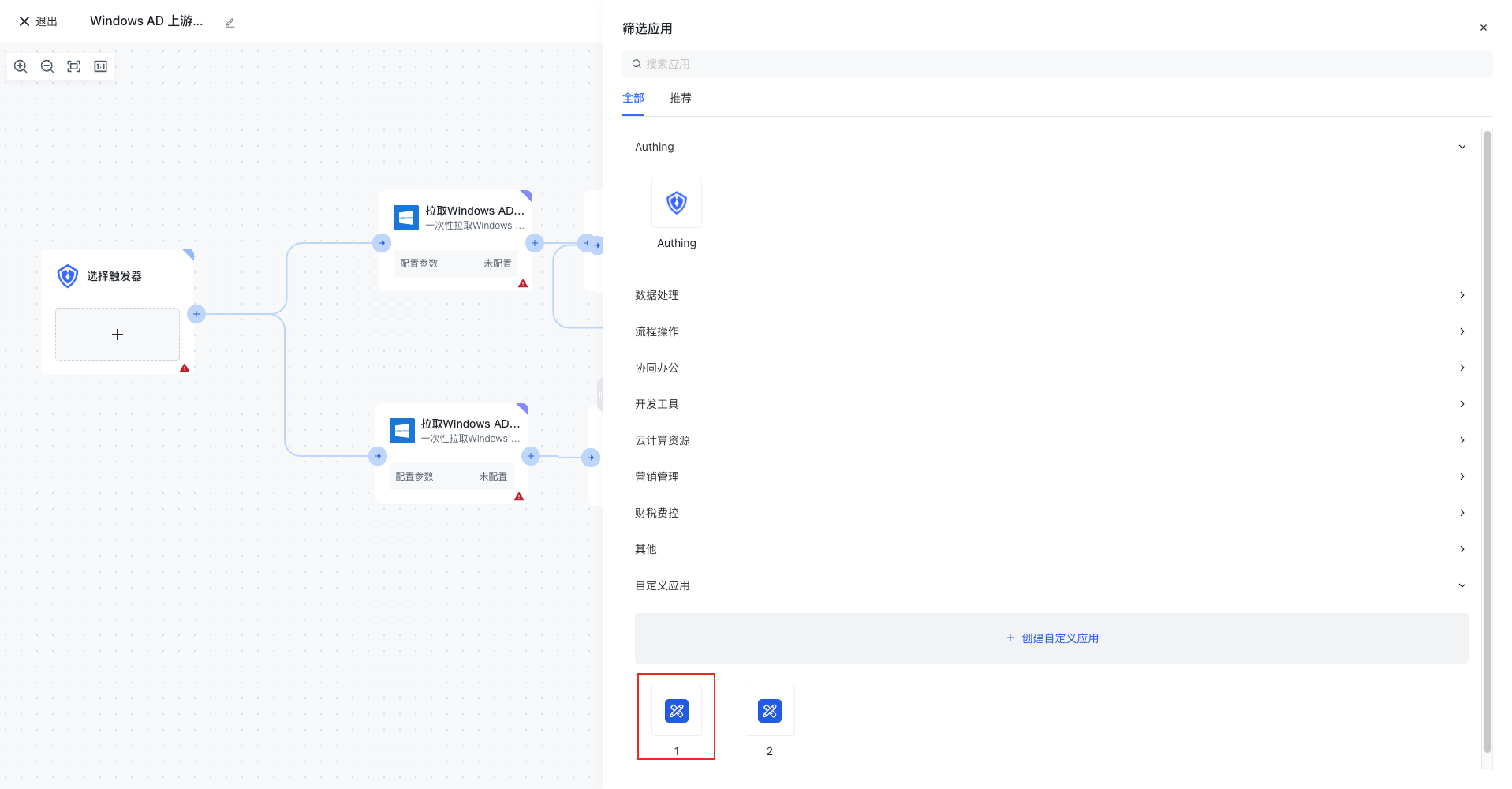Expand the 云计算资源 category
The height and width of the screenshot is (789, 1512).
click(x=1462, y=440)
